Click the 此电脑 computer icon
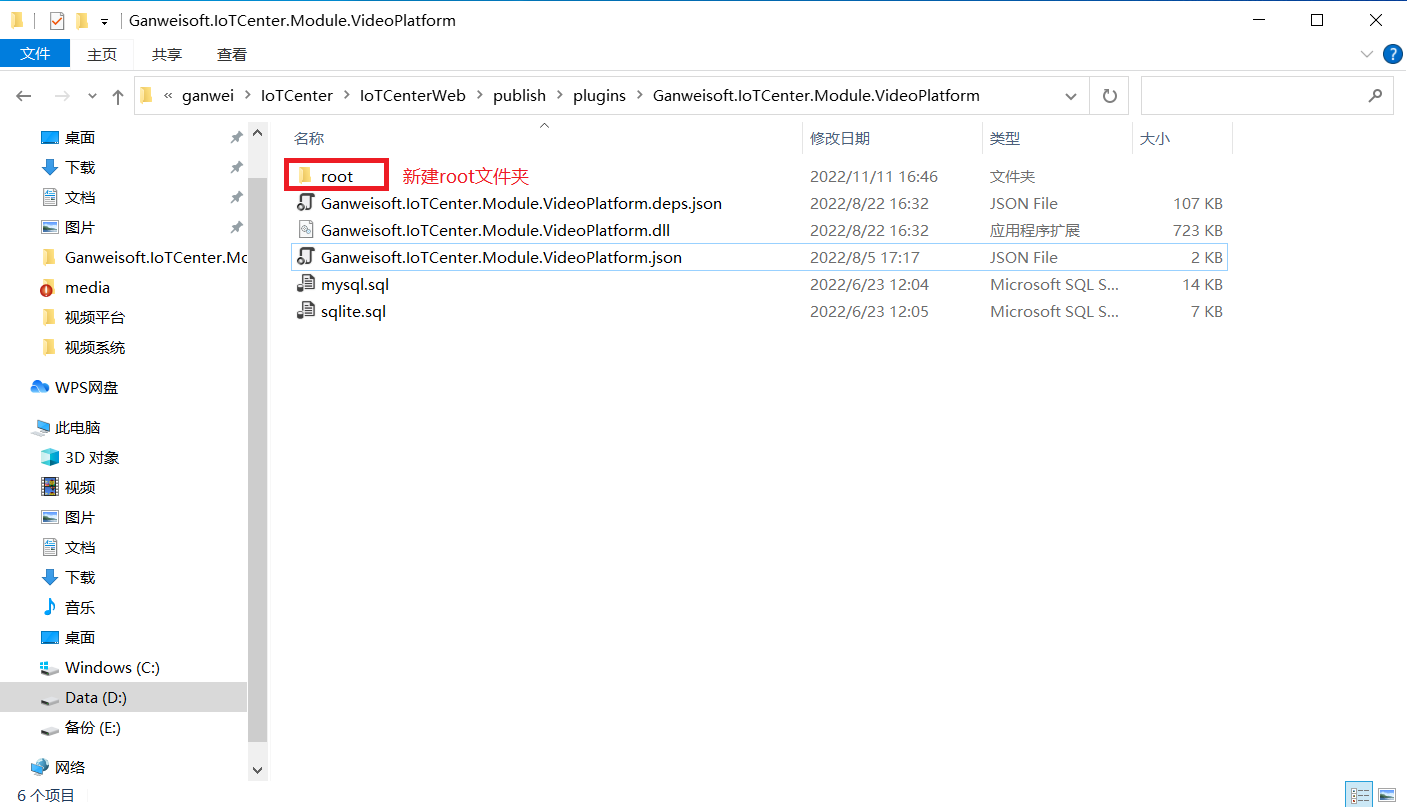The width and height of the screenshot is (1407, 807). tap(40, 428)
